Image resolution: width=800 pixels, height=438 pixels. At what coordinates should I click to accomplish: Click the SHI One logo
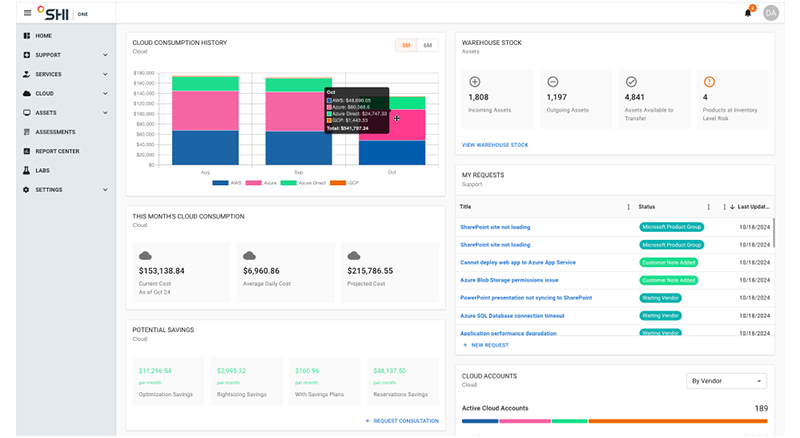point(62,13)
